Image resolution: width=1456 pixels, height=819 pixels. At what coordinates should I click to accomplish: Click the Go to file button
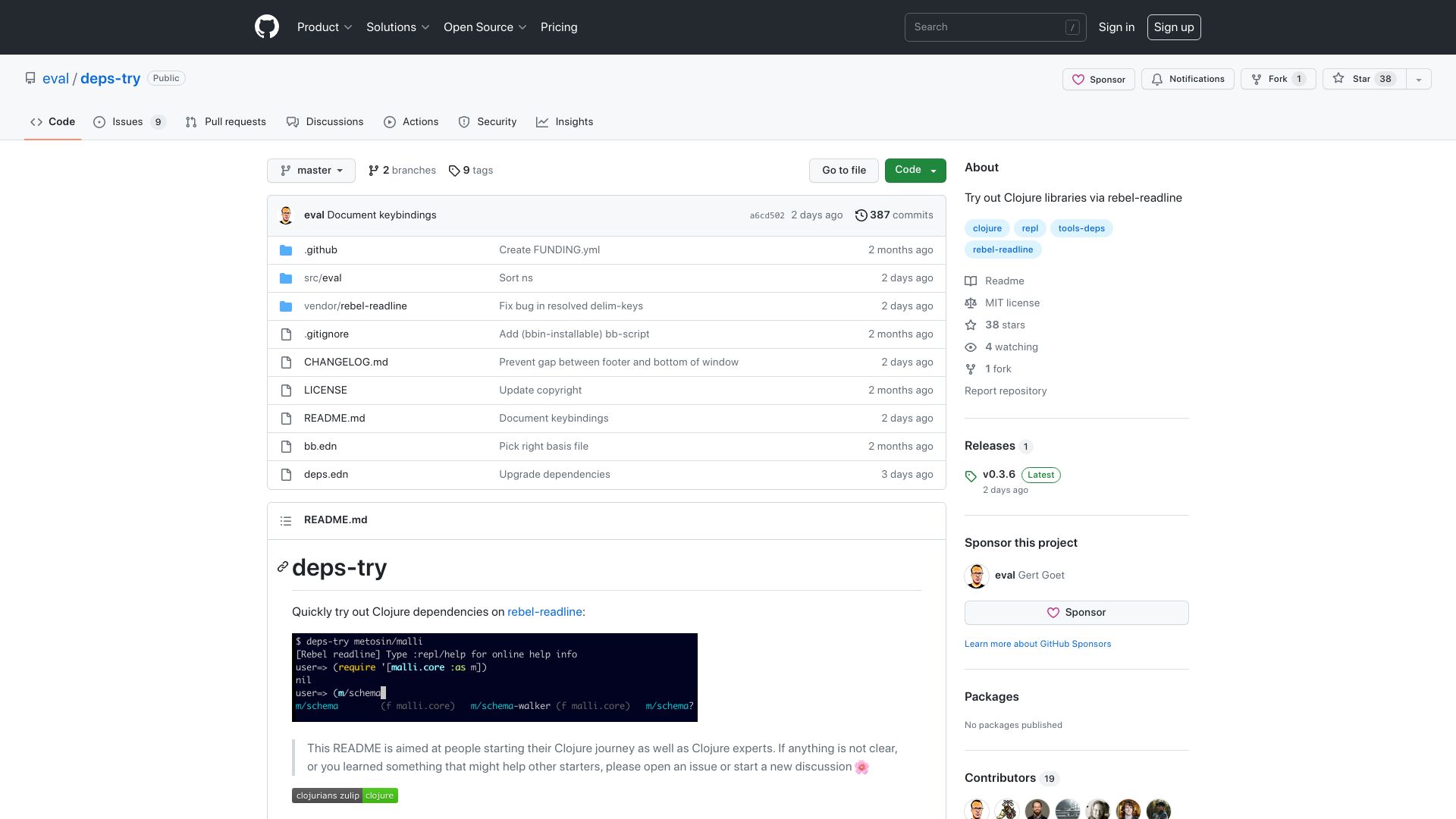pyautogui.click(x=844, y=171)
